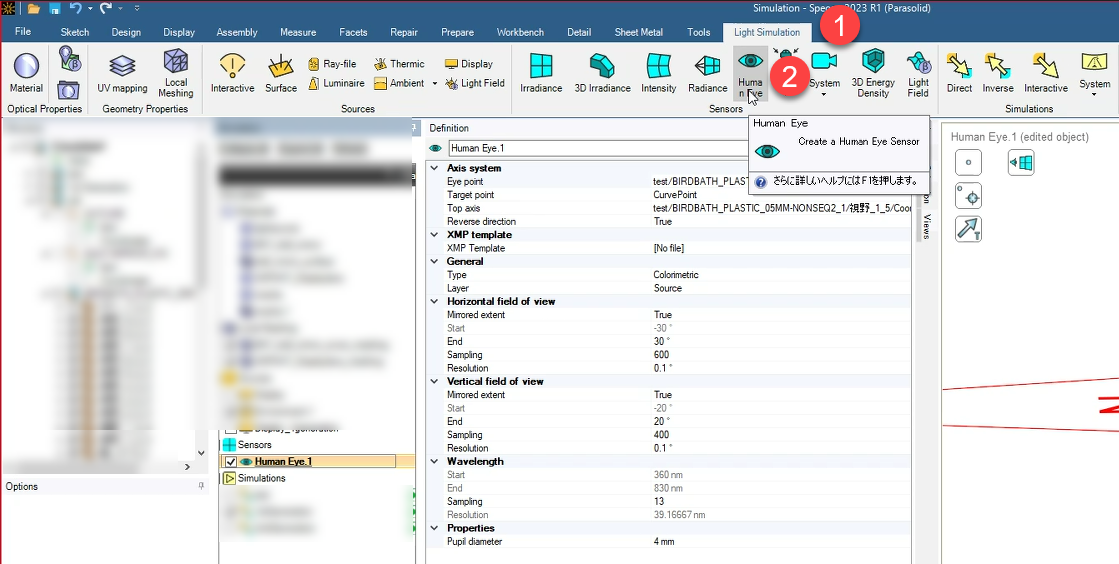The height and width of the screenshot is (564, 1119).
Task: Click the target point picker in viewport
Action: (x=968, y=196)
